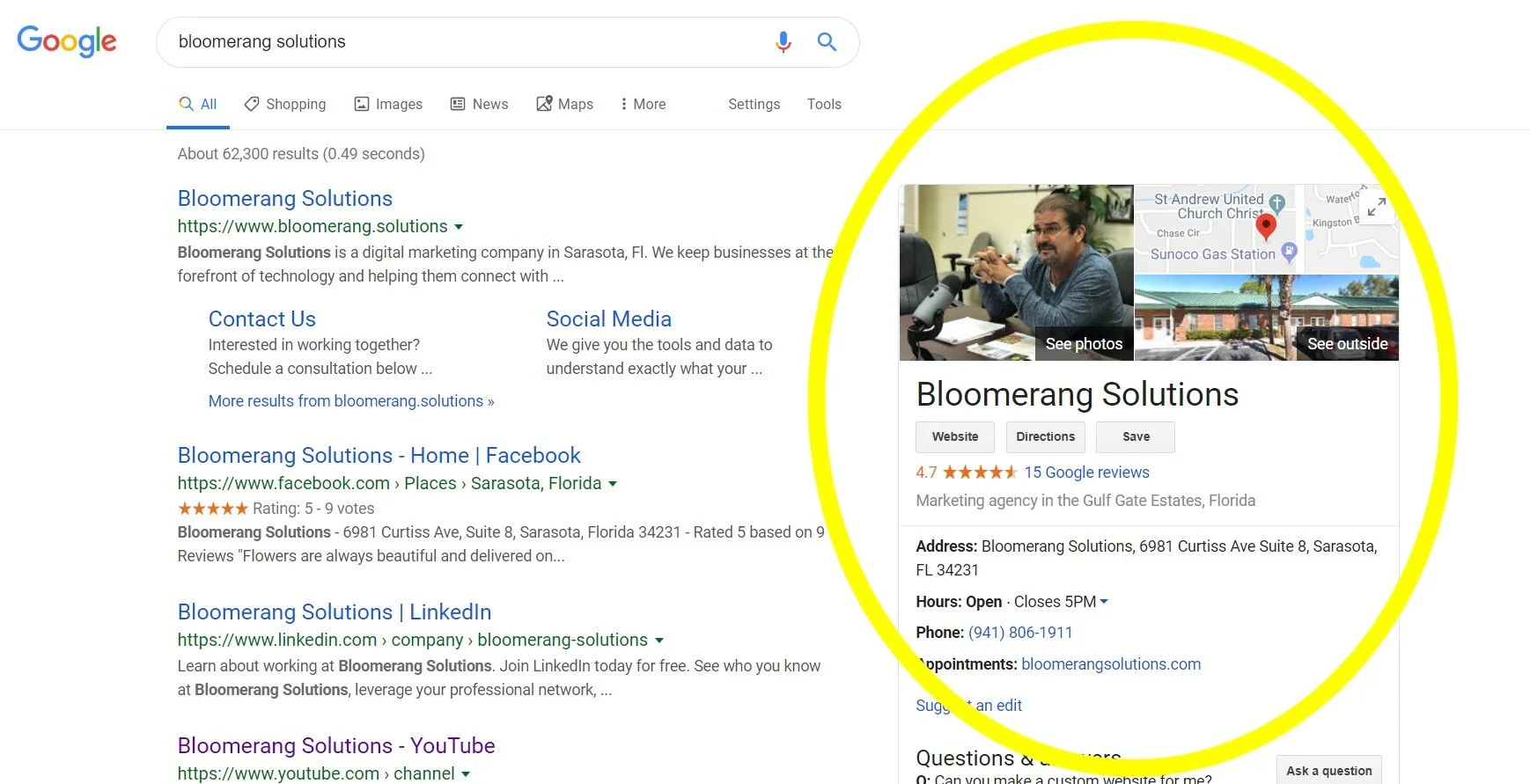Click the Bloomerang Solutions panel title
Viewport: 1530px width, 784px height.
[1078, 394]
